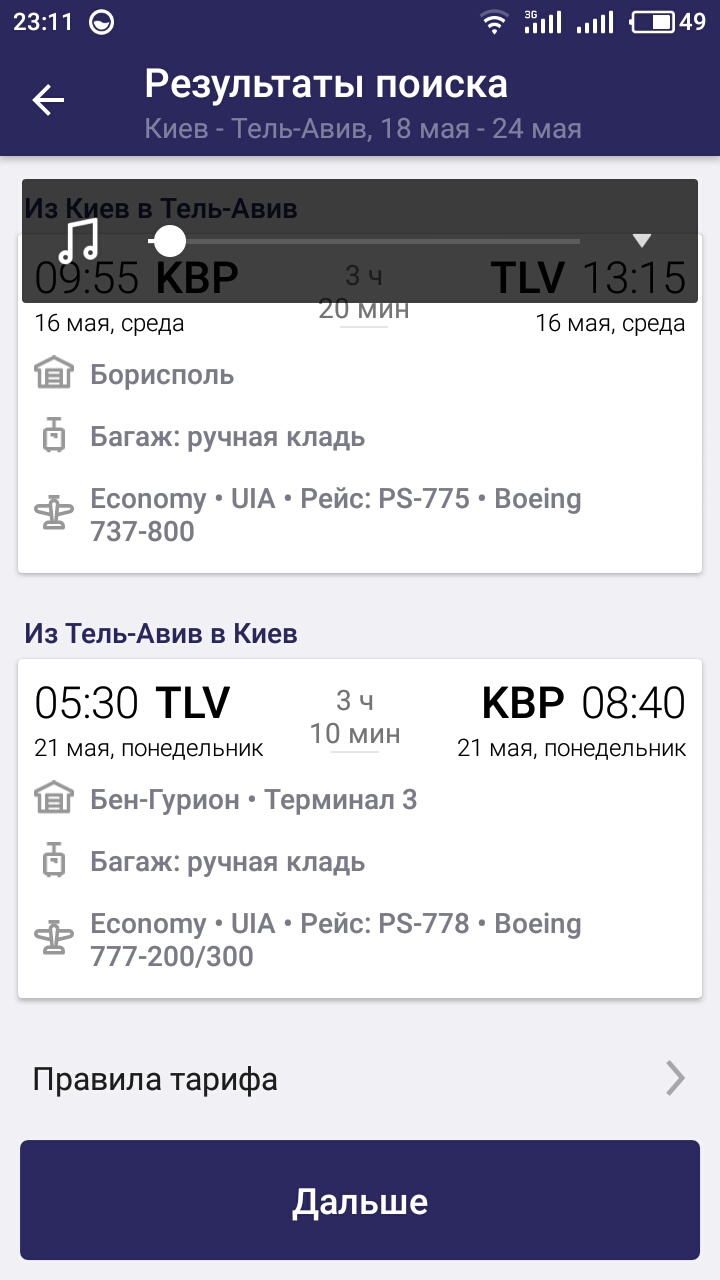
Task: Click the Boryspil airport terminal icon
Action: [x=54, y=375]
